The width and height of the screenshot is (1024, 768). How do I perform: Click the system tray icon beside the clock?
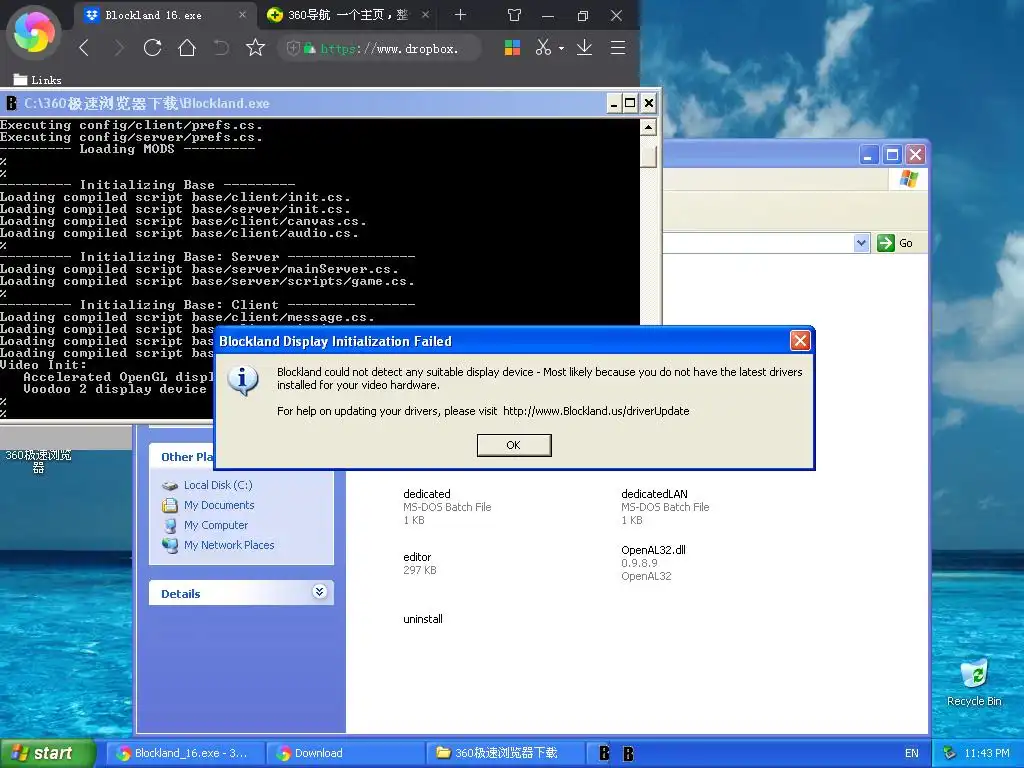[950, 754]
